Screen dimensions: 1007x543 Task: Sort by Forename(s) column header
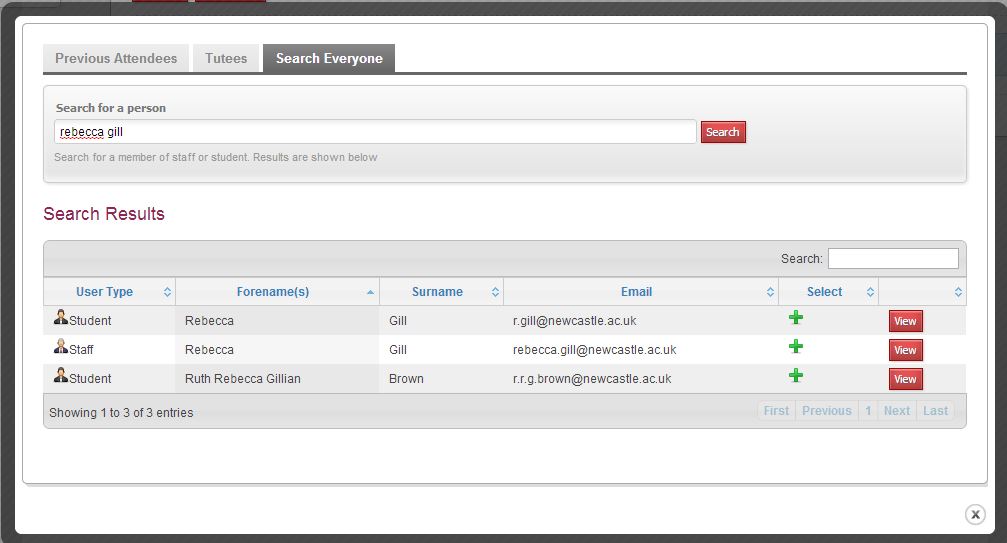point(273,292)
